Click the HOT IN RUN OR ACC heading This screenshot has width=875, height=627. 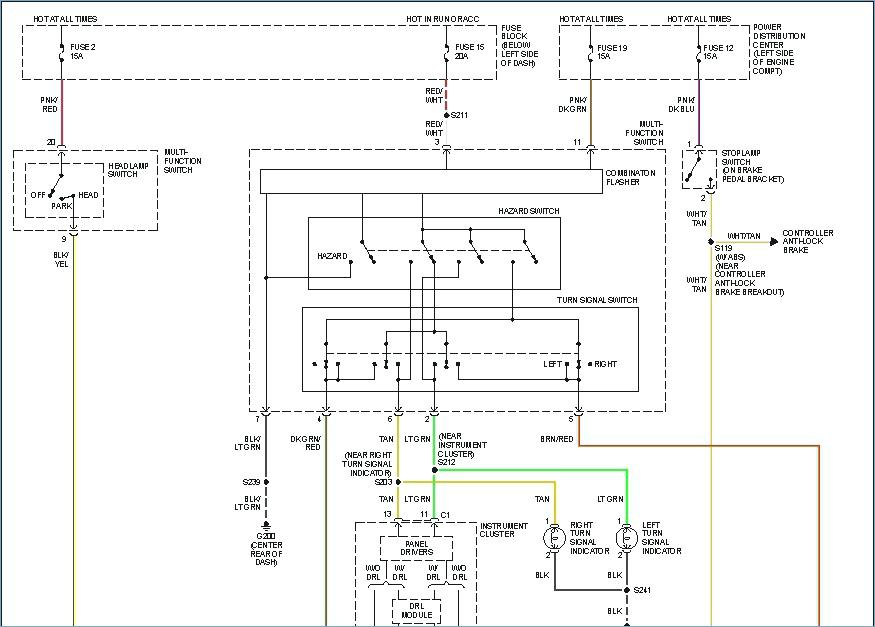coord(442,18)
